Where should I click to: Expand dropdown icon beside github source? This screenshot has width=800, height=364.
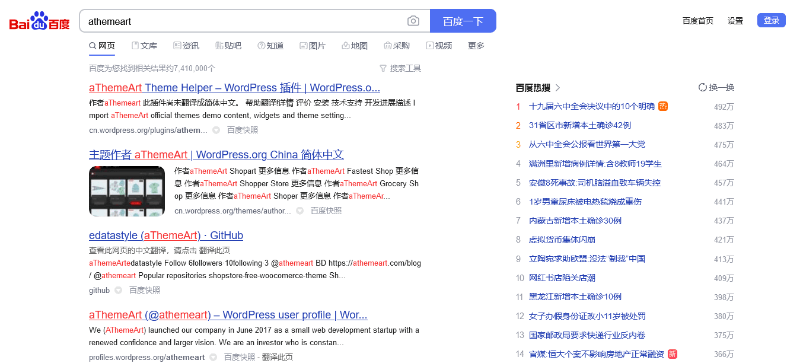point(118,290)
